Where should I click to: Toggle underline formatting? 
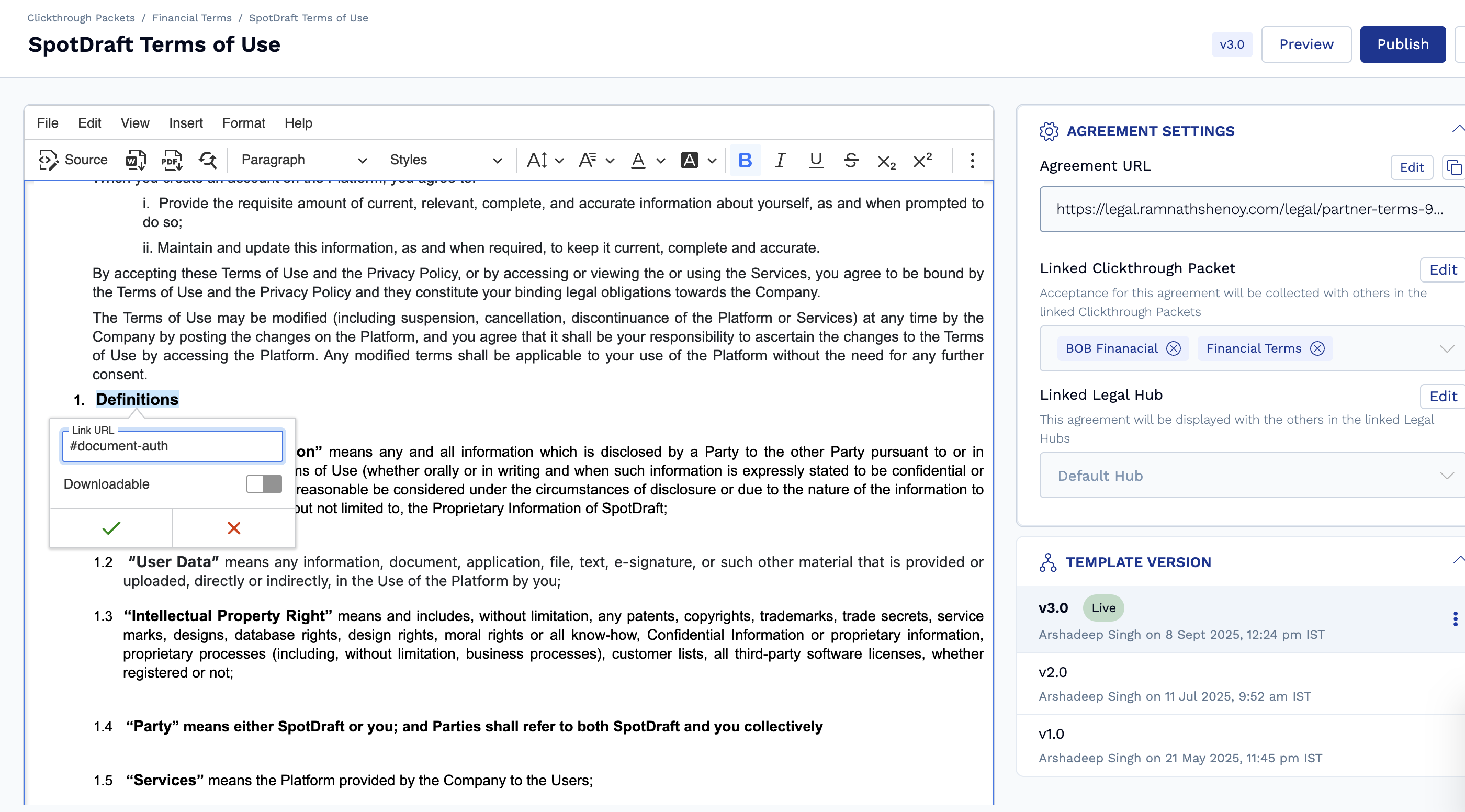point(816,160)
